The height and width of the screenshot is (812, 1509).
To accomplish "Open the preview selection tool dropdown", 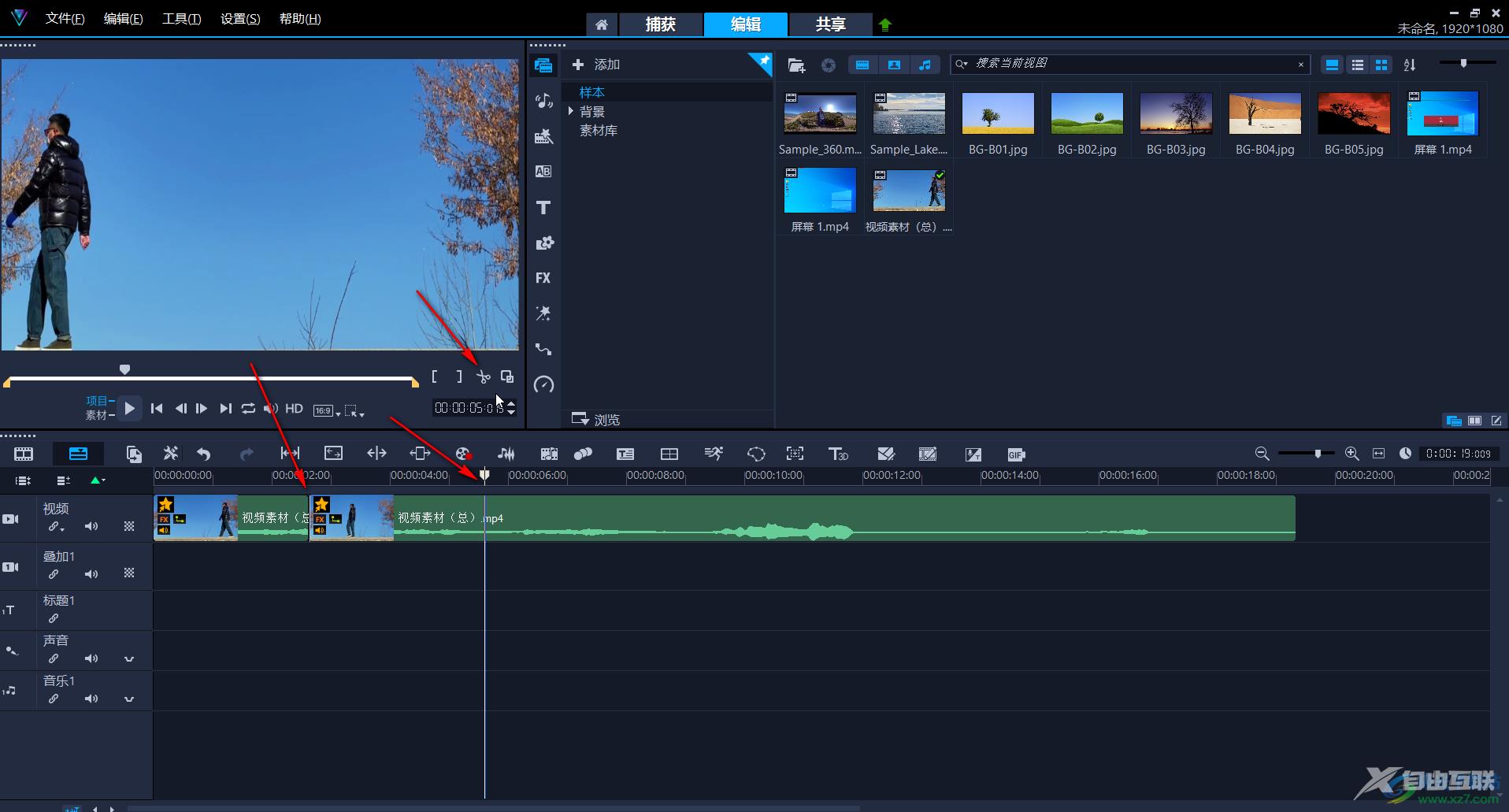I will tap(354, 410).
